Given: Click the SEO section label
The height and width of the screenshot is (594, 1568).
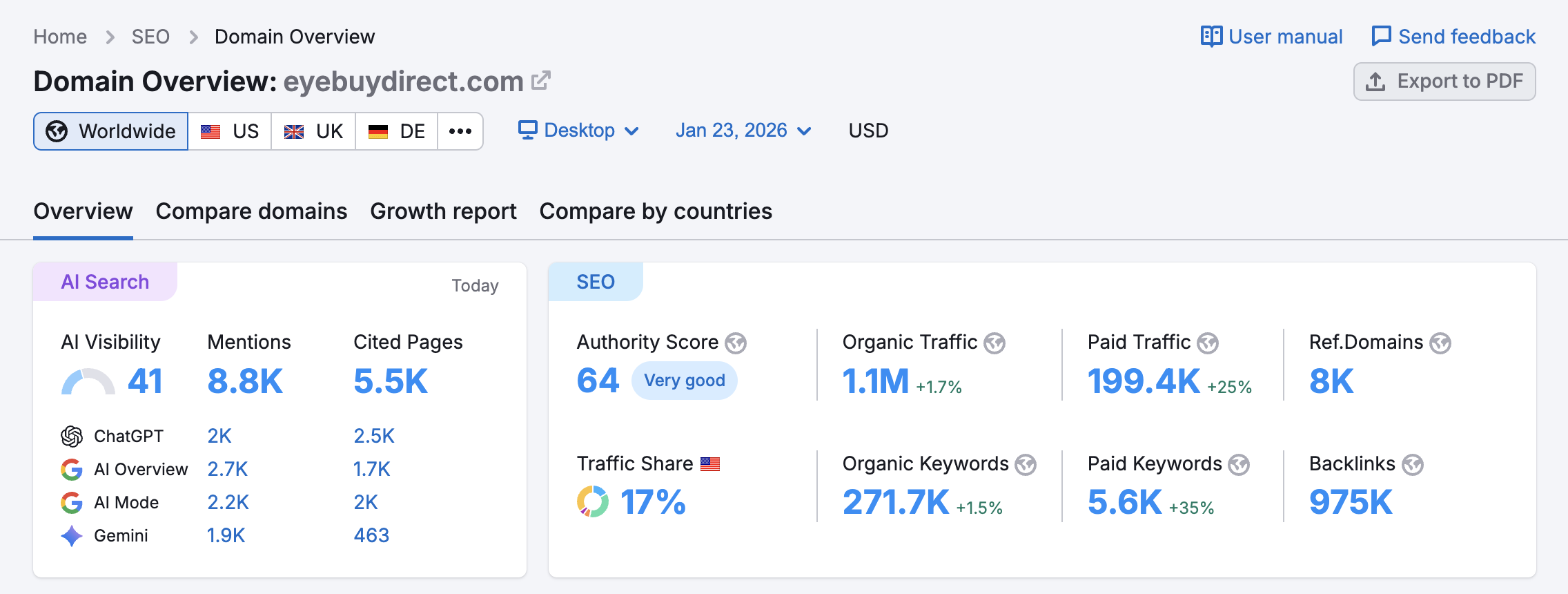Looking at the screenshot, I should [x=596, y=282].
